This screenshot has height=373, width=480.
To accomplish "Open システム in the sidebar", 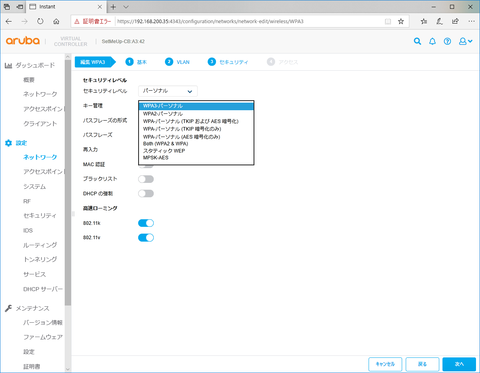I will (34, 187).
